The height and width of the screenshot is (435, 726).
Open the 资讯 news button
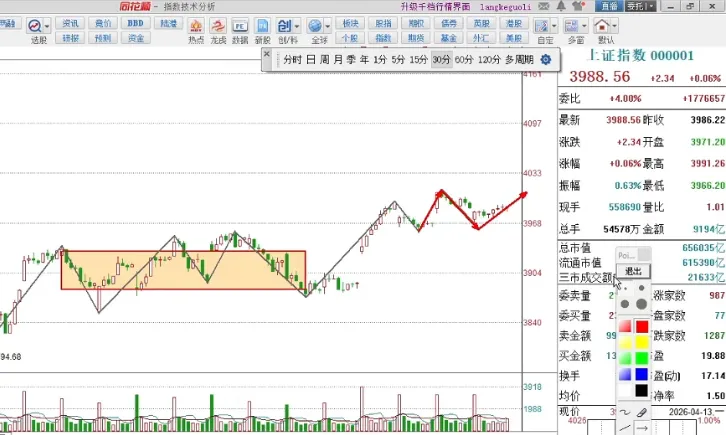(x=70, y=23)
